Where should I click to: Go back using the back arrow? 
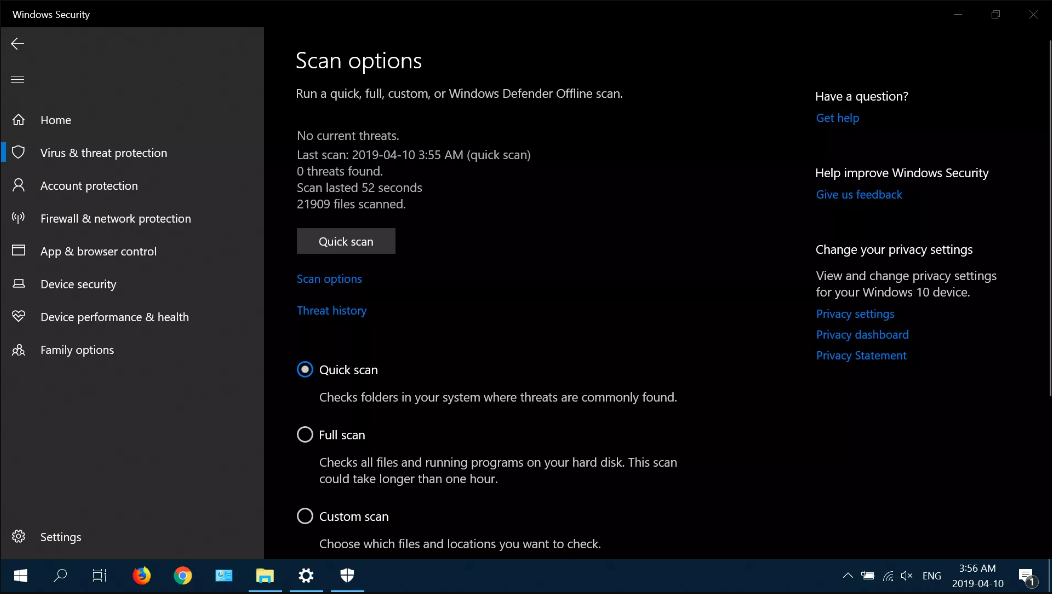(x=17, y=44)
